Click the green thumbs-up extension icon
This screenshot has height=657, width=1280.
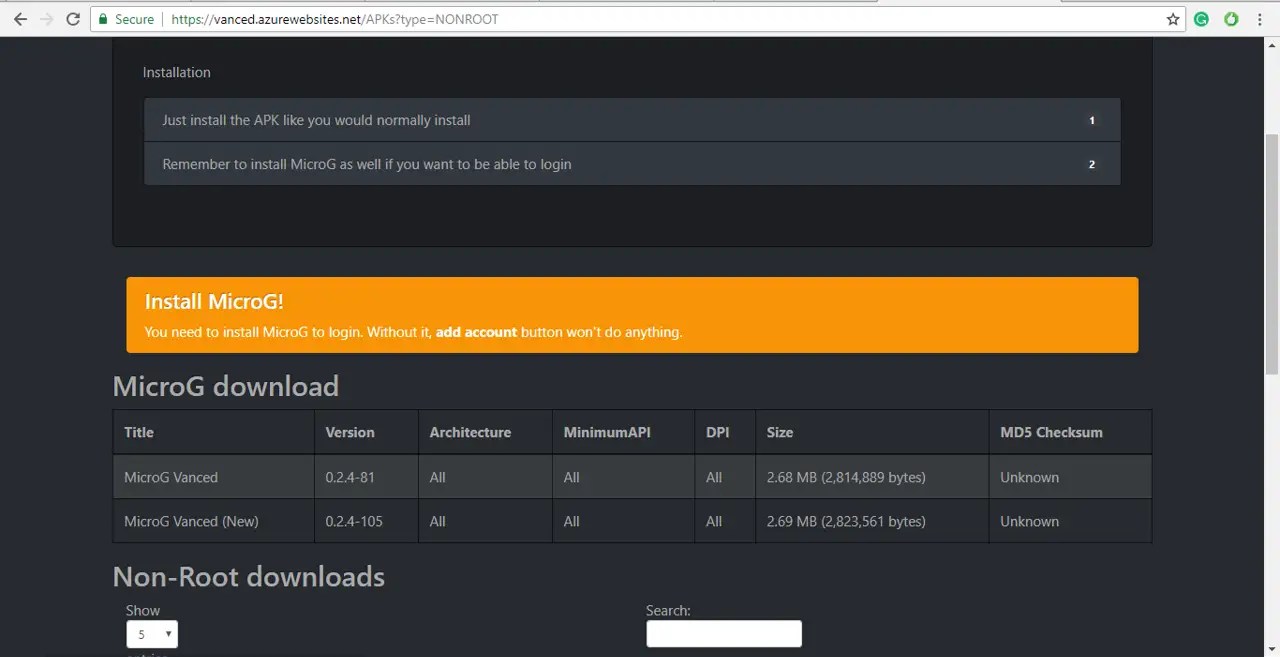(1229, 19)
